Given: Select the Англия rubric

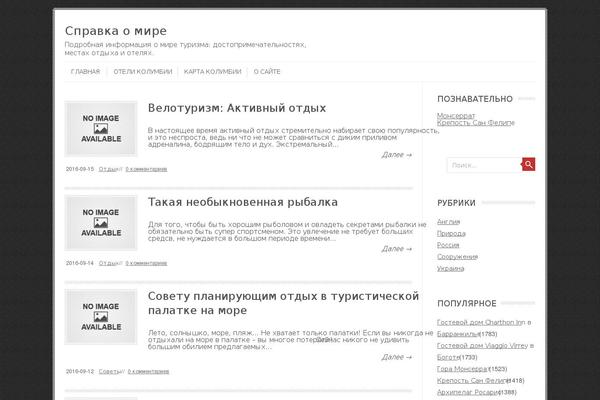Looking at the screenshot, I should pos(448,222).
